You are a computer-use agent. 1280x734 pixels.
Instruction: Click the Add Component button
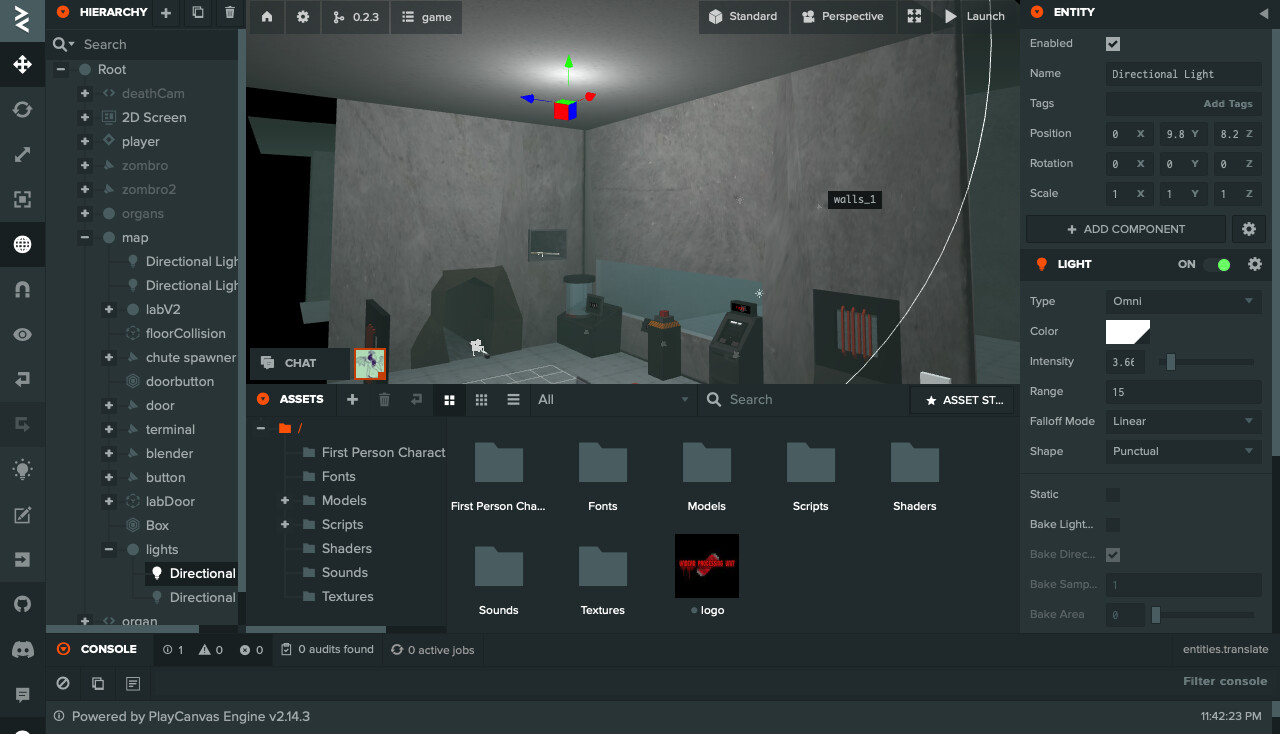coord(1125,229)
